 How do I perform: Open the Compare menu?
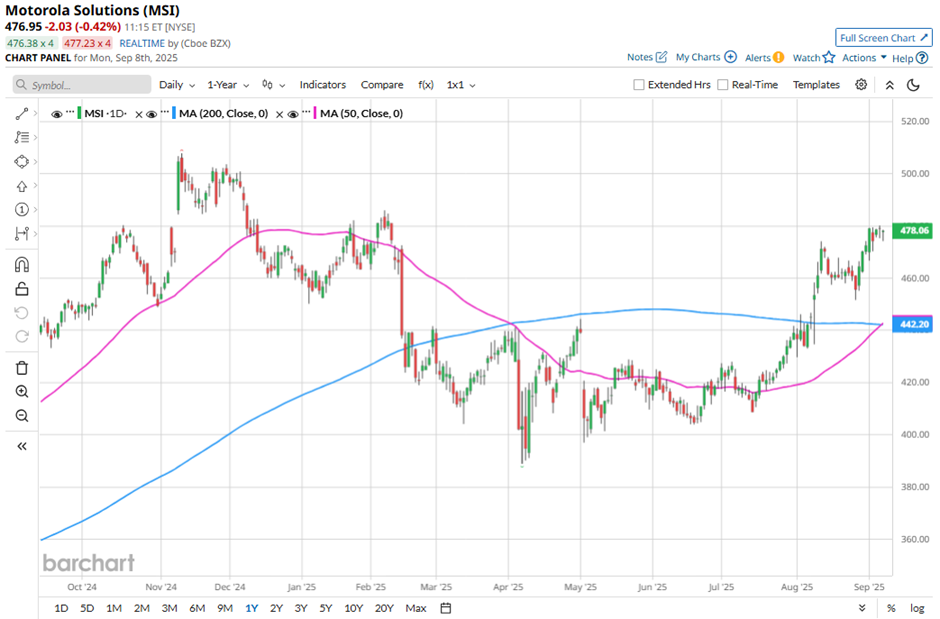tap(382, 85)
